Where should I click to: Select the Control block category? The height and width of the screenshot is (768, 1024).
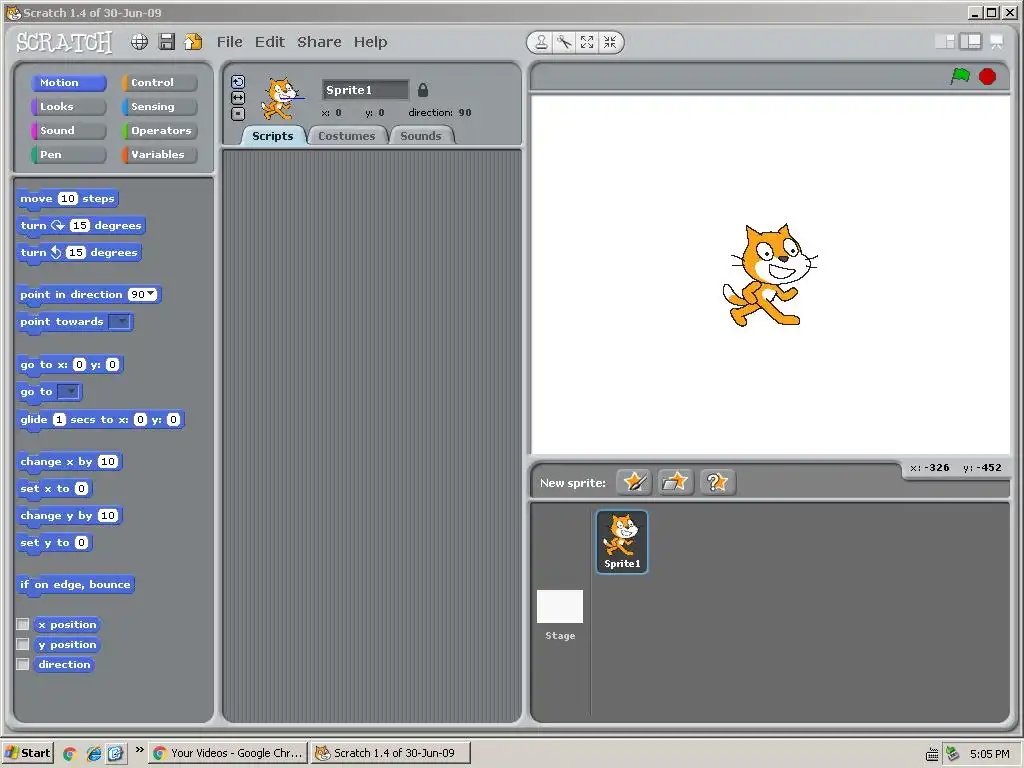[x=159, y=83]
